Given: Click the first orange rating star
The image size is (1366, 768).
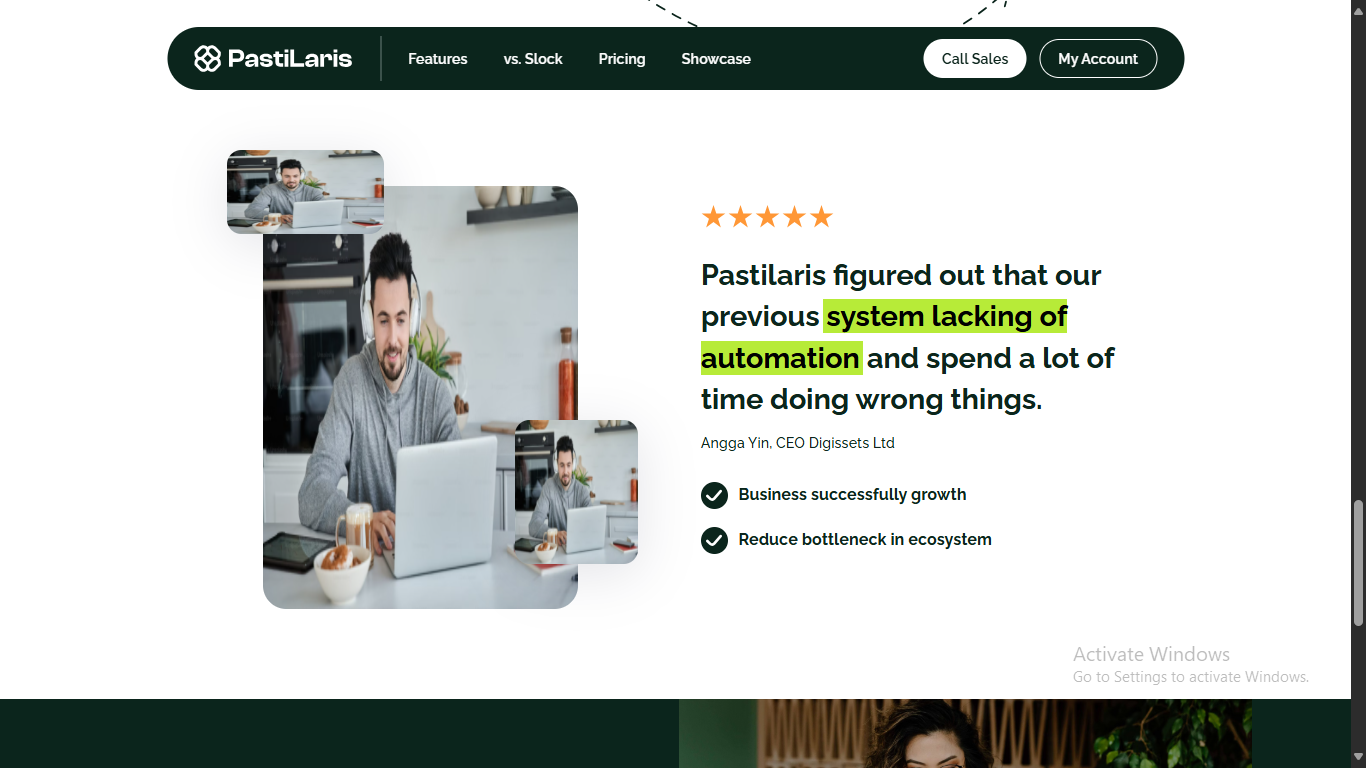Looking at the screenshot, I should (x=713, y=217).
